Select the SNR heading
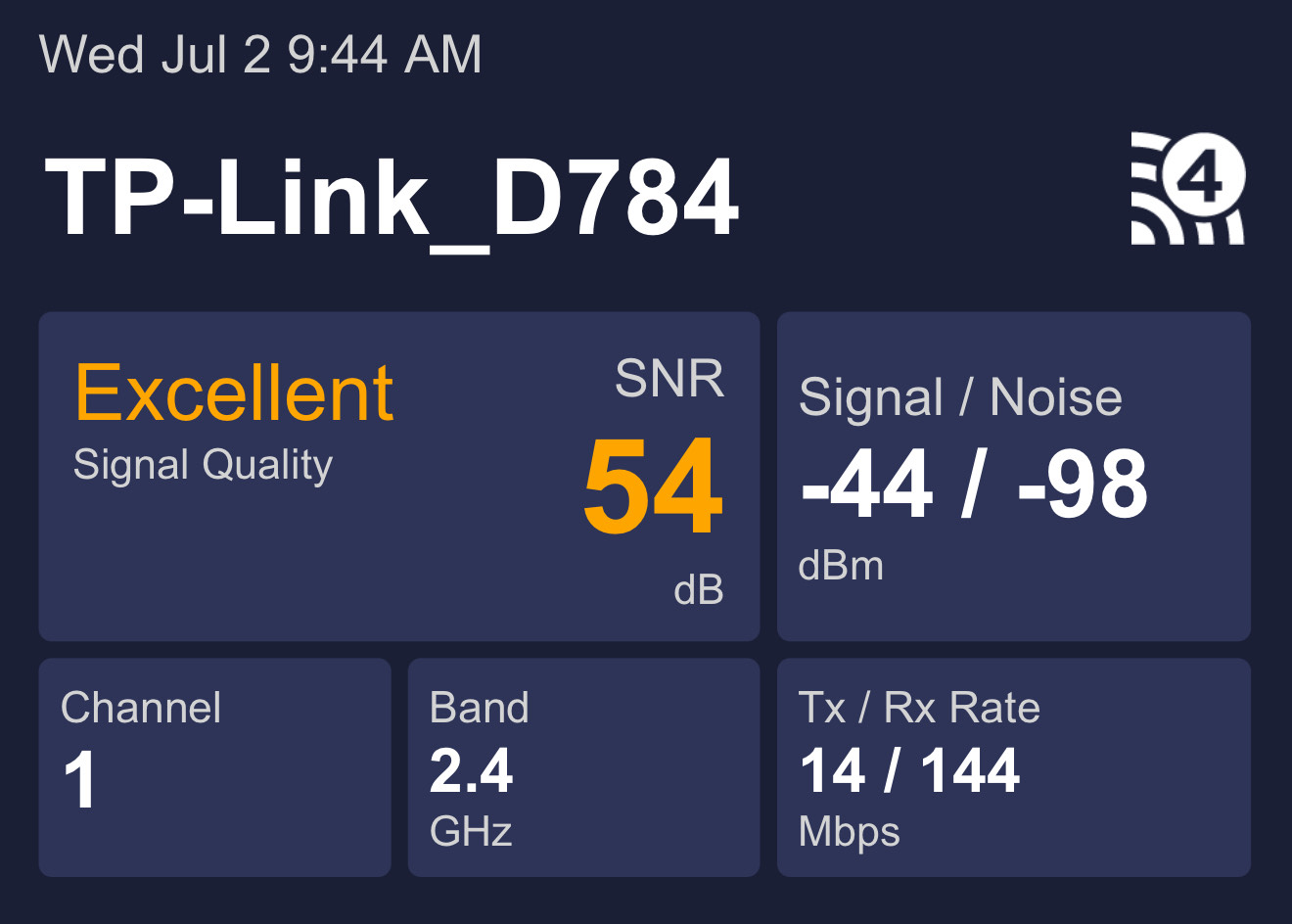The width and height of the screenshot is (1292, 924). pyautogui.click(x=669, y=378)
